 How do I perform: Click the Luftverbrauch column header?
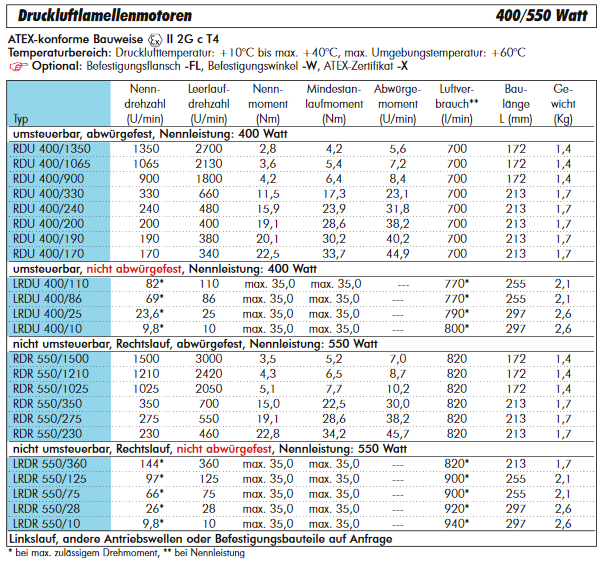point(457,103)
